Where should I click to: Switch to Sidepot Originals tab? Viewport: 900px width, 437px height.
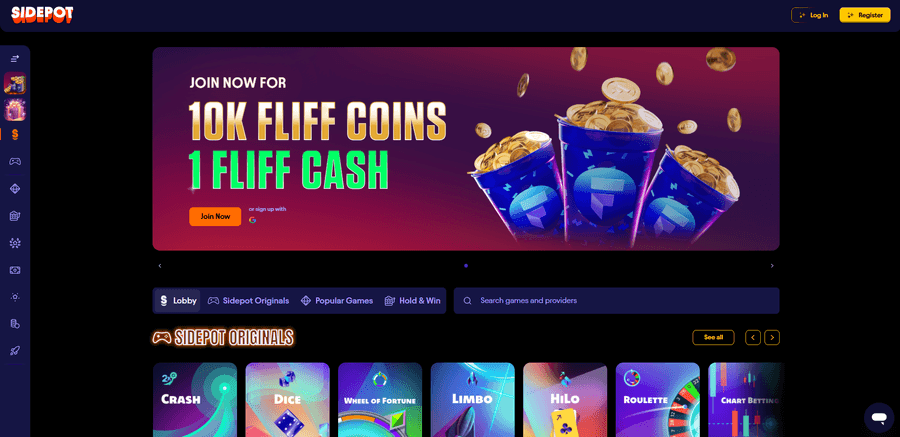click(x=249, y=301)
